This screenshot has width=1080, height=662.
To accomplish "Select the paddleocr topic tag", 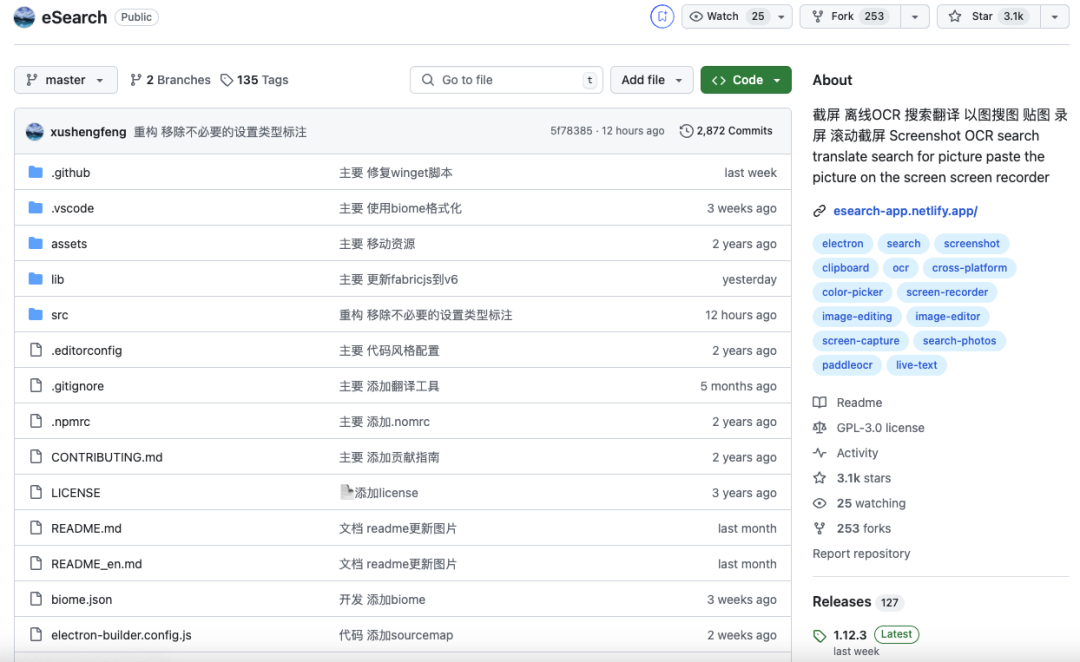I will (847, 365).
